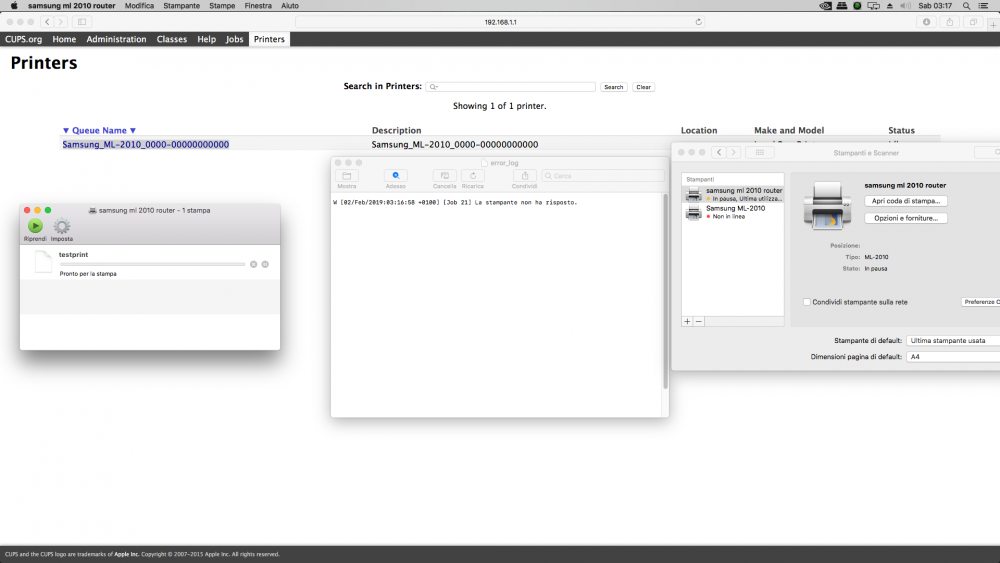The image size is (1000, 563).
Task: Open Dimensioni pagina di default dropdown
Action: tap(953, 357)
